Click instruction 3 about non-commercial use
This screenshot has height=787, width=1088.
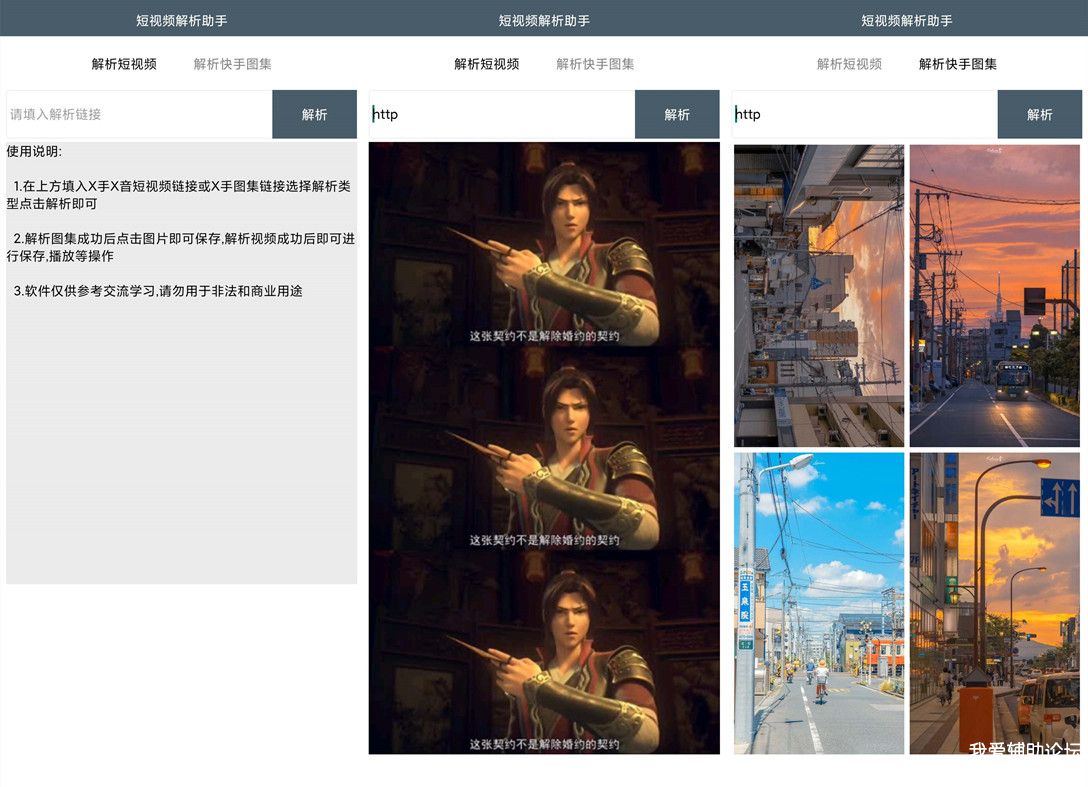[158, 291]
